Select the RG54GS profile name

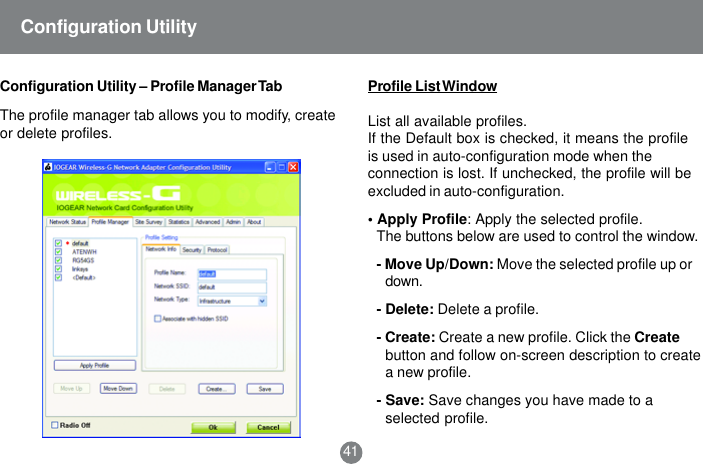tap(83, 260)
